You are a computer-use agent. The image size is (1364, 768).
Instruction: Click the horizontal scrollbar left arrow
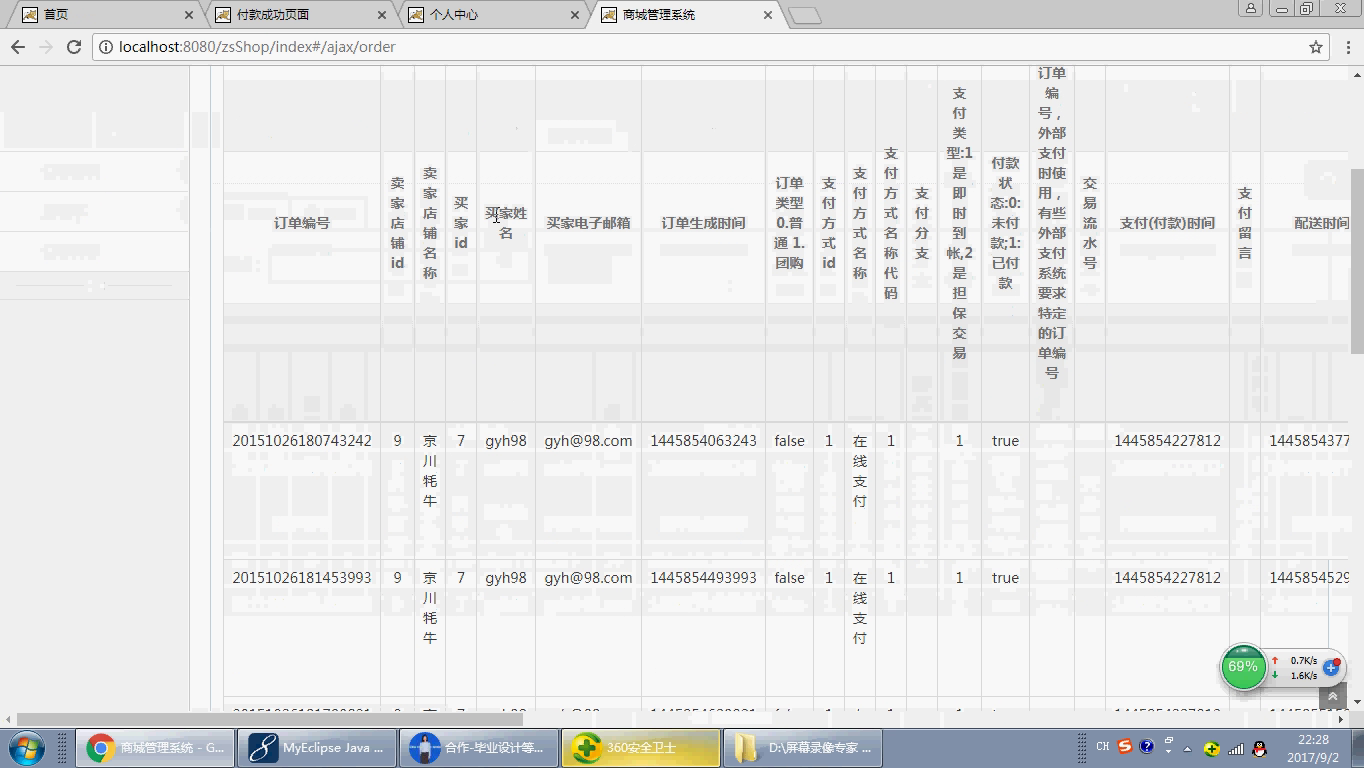tap(7, 719)
